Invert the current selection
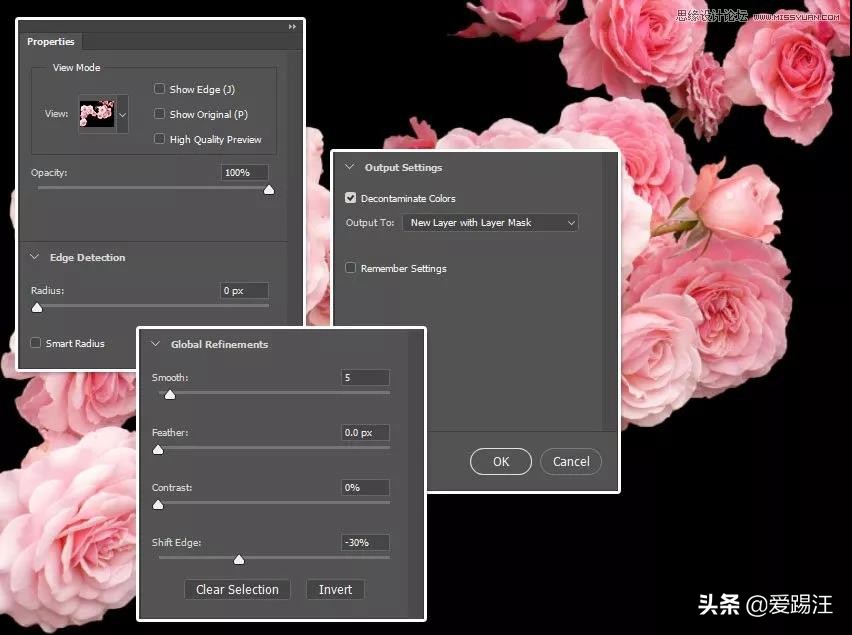 (335, 589)
